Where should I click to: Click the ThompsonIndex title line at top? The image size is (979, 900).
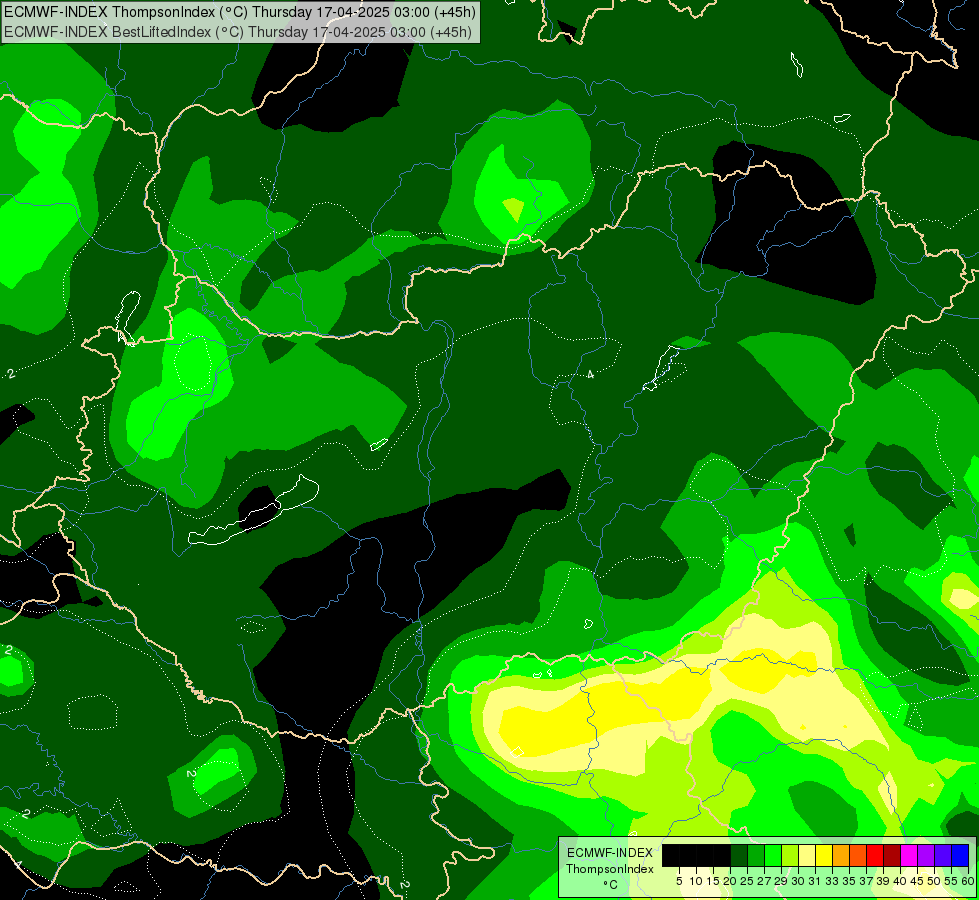point(240,11)
